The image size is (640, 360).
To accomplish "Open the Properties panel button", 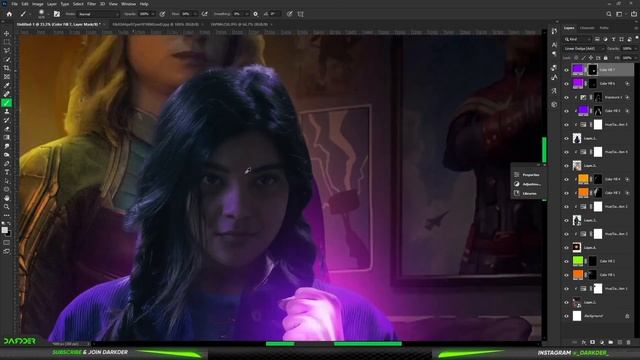I will [527, 175].
